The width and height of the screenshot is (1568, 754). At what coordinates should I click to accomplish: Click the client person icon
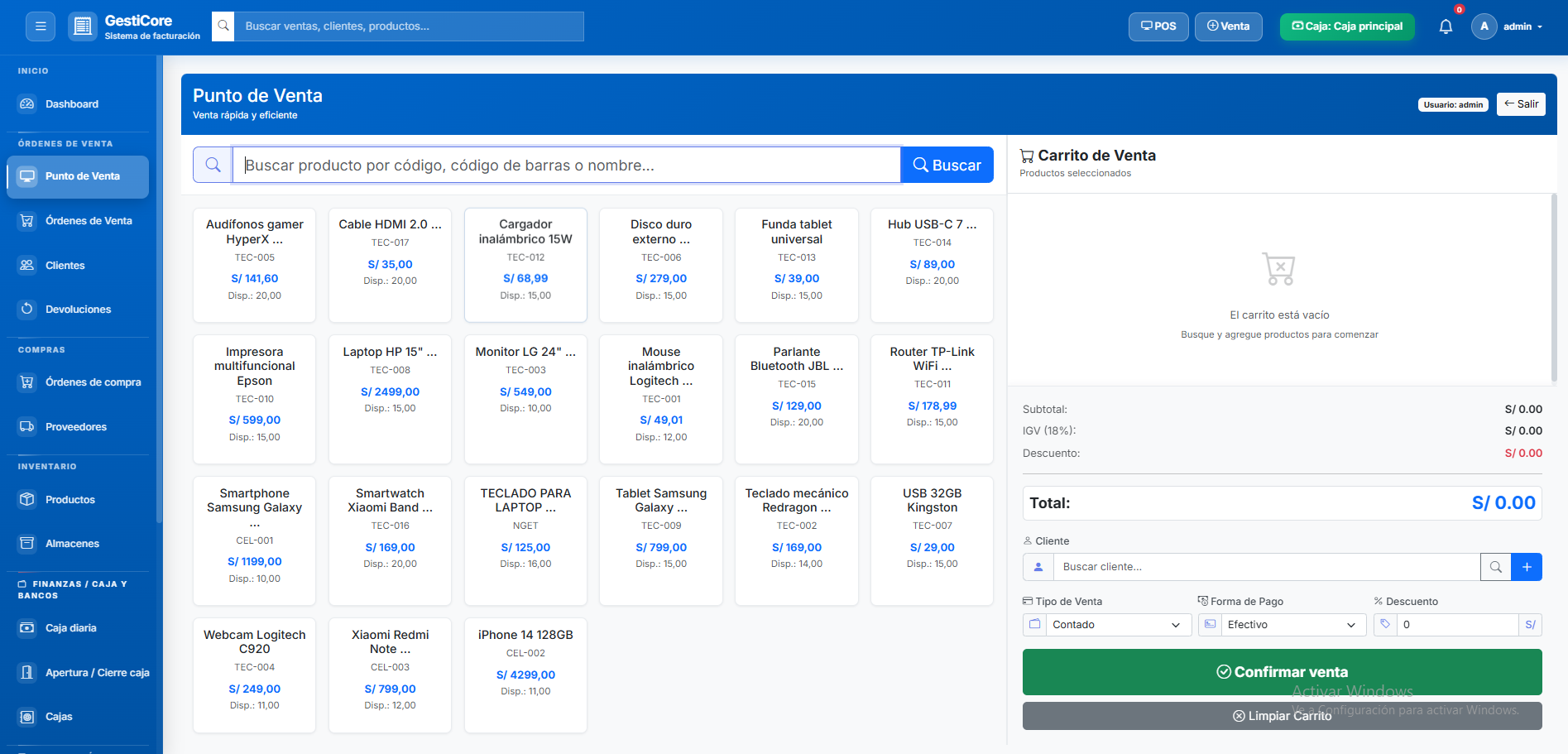coord(1038,567)
